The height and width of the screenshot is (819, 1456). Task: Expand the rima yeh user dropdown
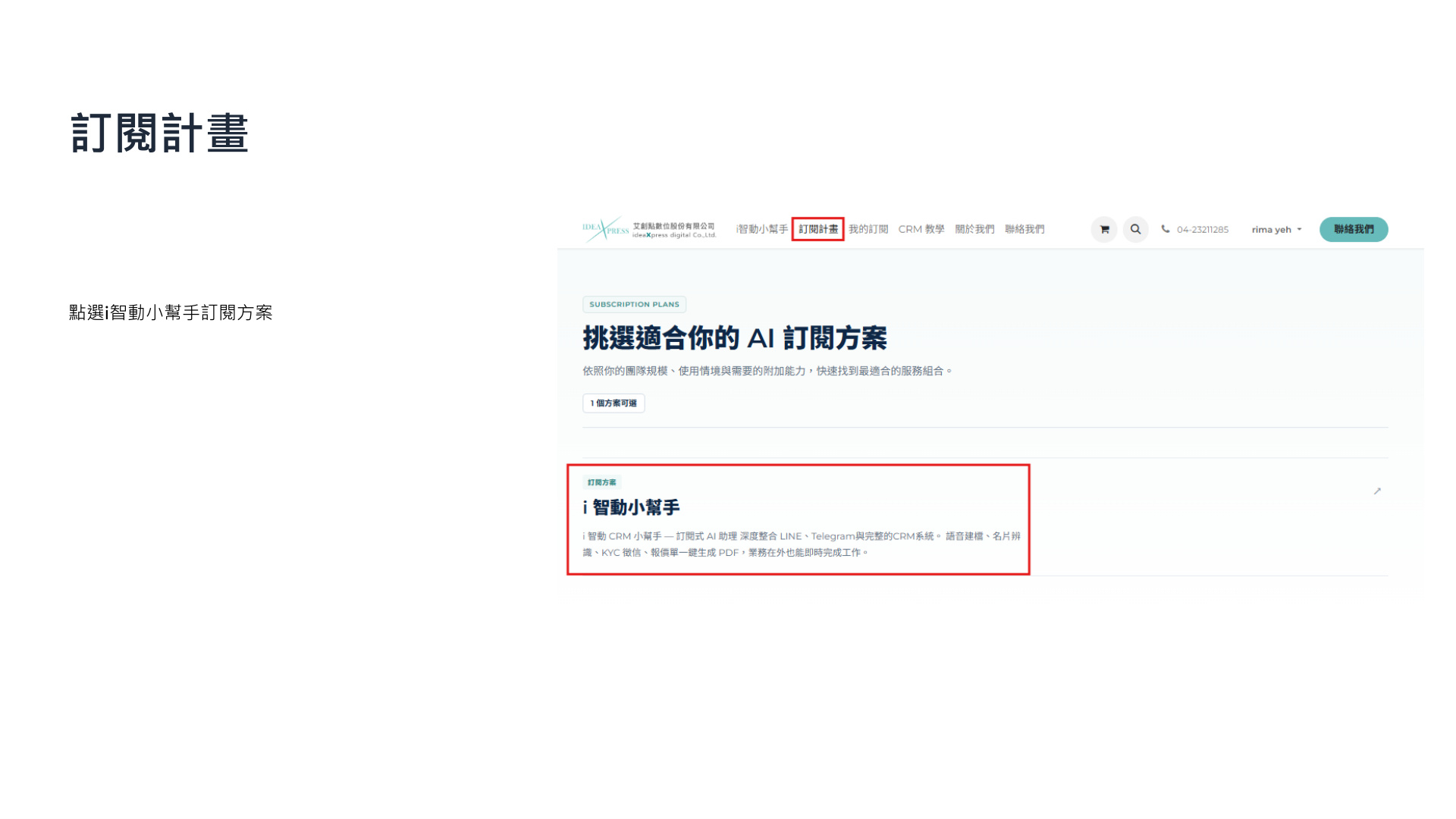(1276, 230)
